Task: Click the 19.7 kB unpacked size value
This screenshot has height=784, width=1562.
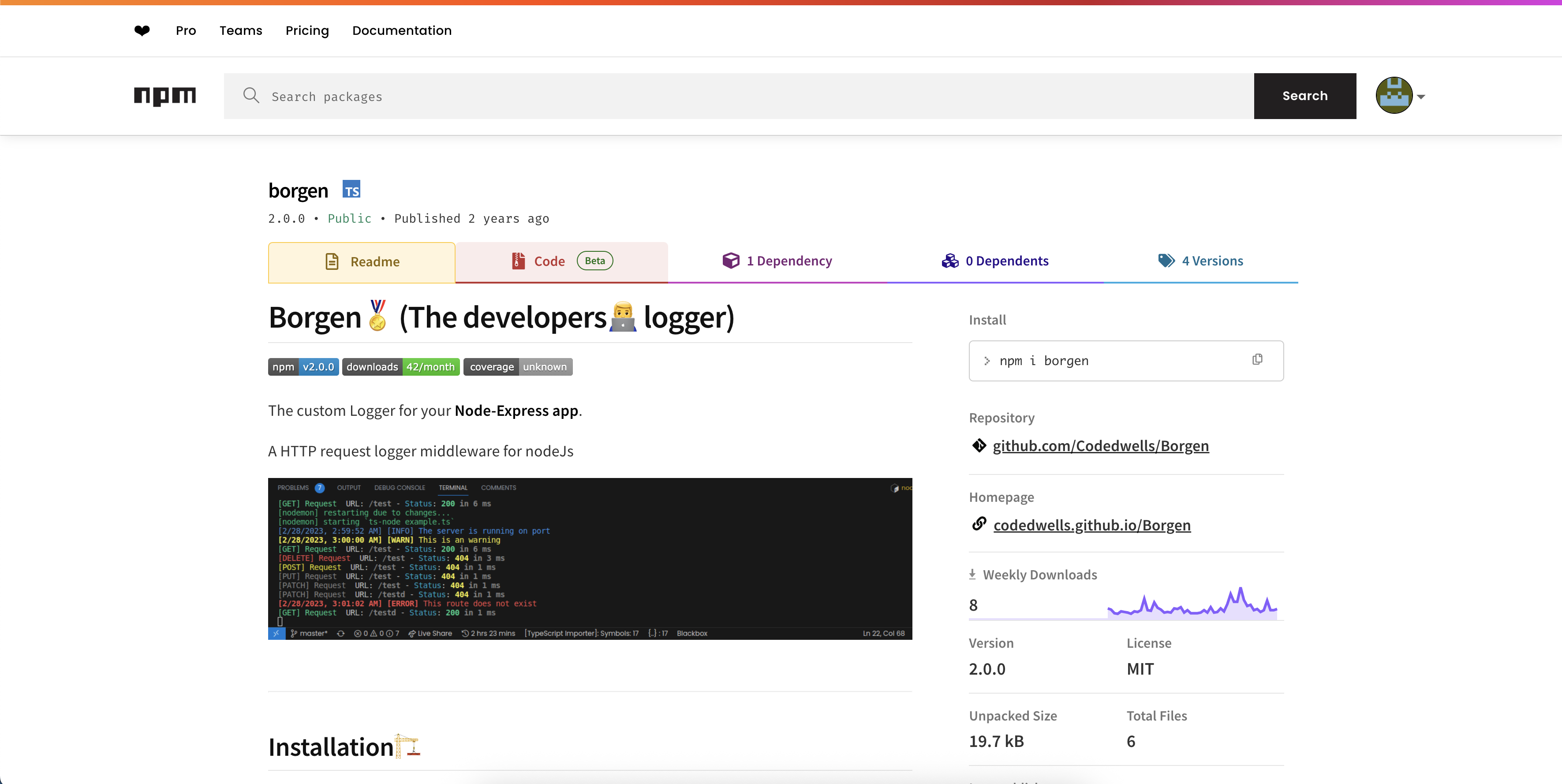Action: (996, 741)
